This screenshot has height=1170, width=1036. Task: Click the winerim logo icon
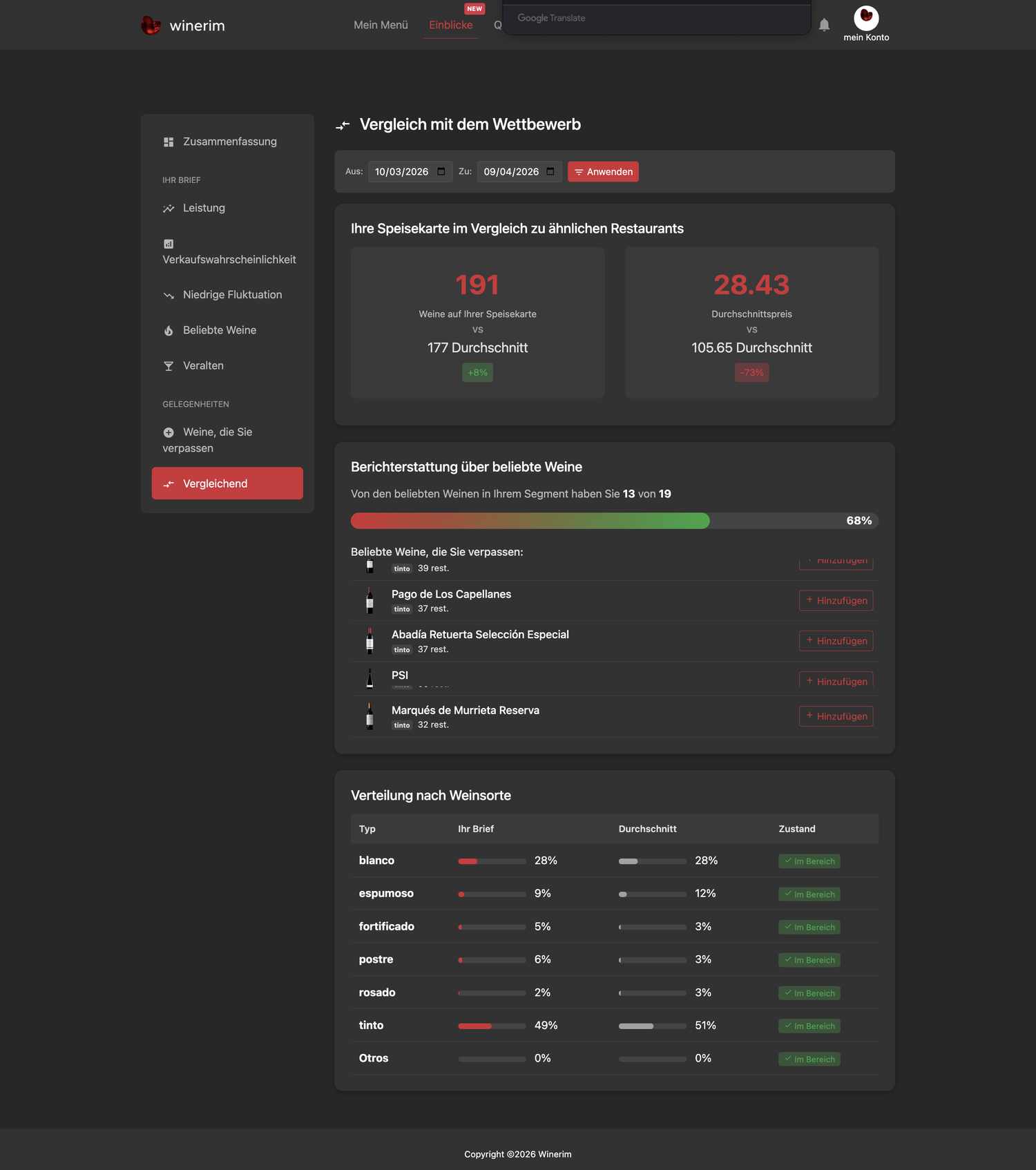(x=151, y=26)
